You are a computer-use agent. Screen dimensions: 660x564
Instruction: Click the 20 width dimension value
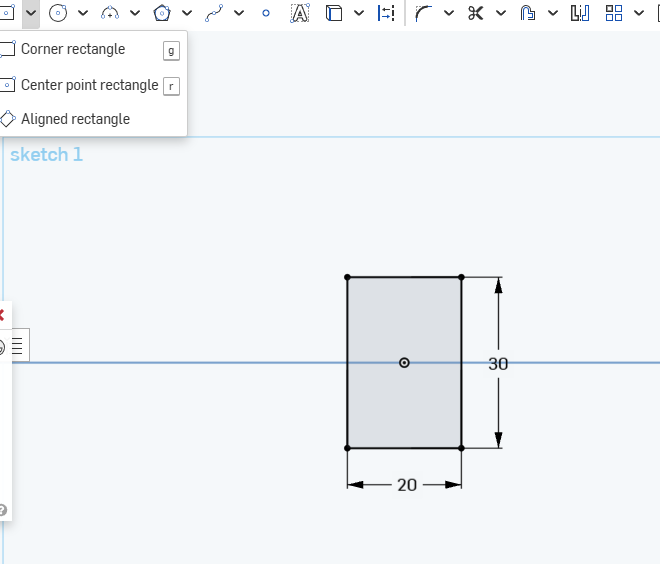pos(407,485)
